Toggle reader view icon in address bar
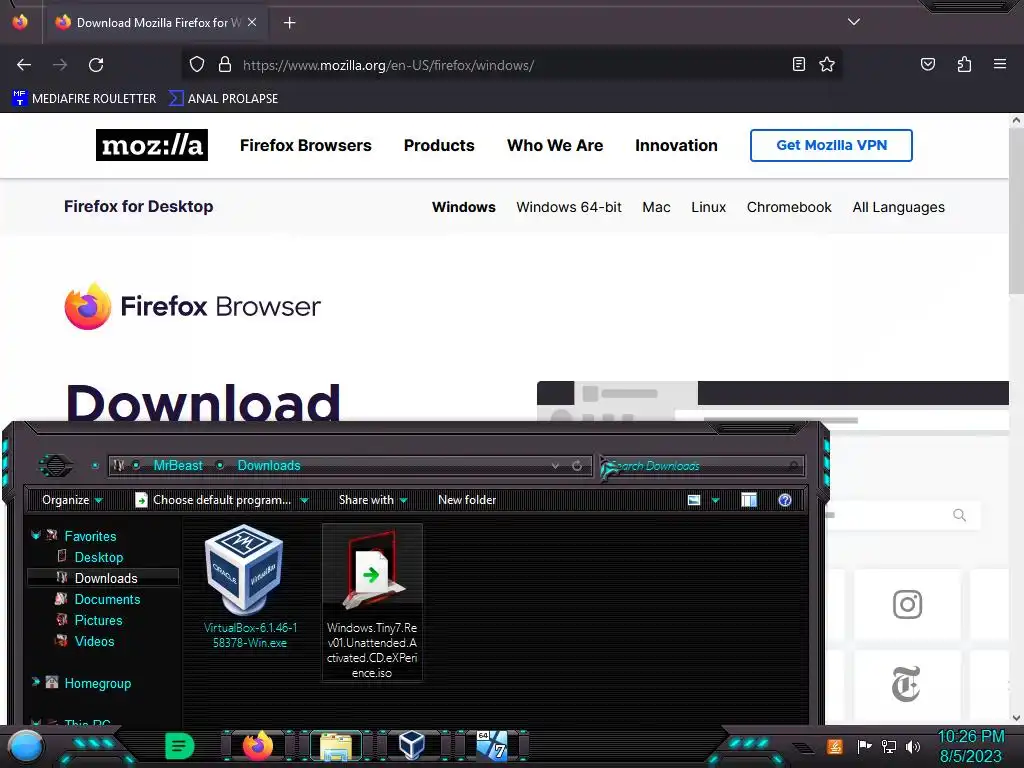 point(798,64)
